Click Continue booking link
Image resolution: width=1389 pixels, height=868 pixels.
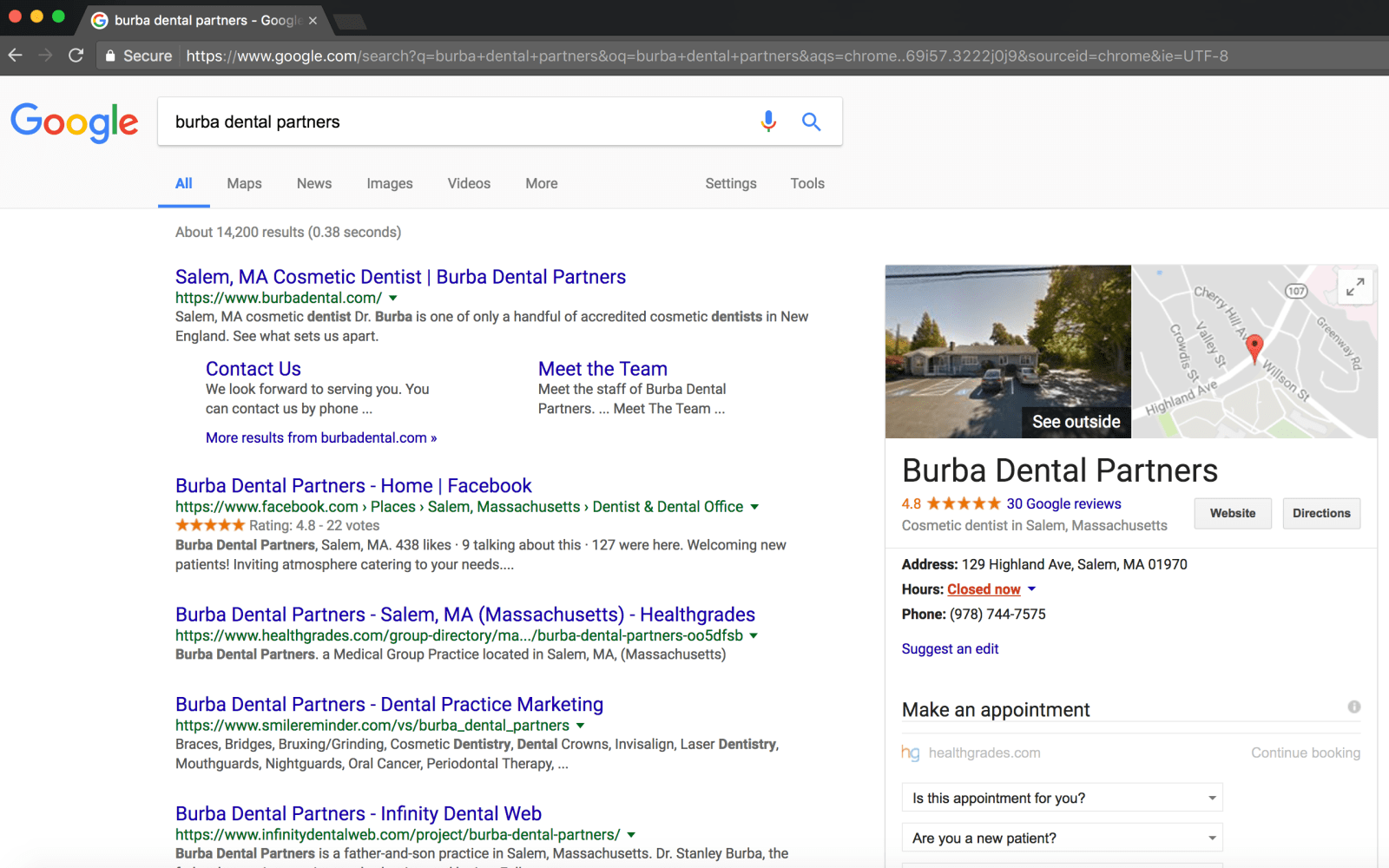pyautogui.click(x=1306, y=753)
